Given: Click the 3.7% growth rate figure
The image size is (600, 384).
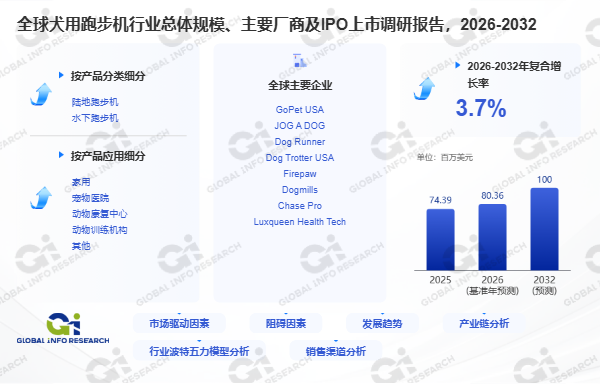Looking at the screenshot, I should 481,108.
